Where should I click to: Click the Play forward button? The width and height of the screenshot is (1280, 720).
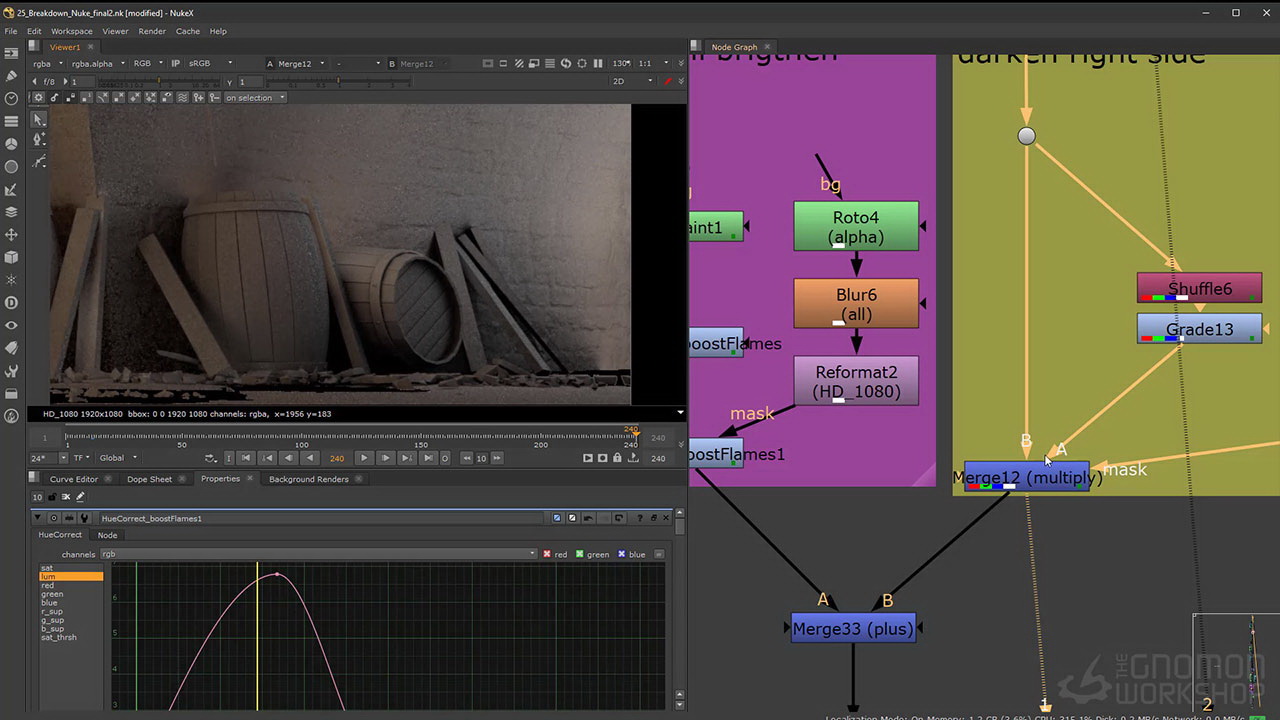tap(363, 458)
